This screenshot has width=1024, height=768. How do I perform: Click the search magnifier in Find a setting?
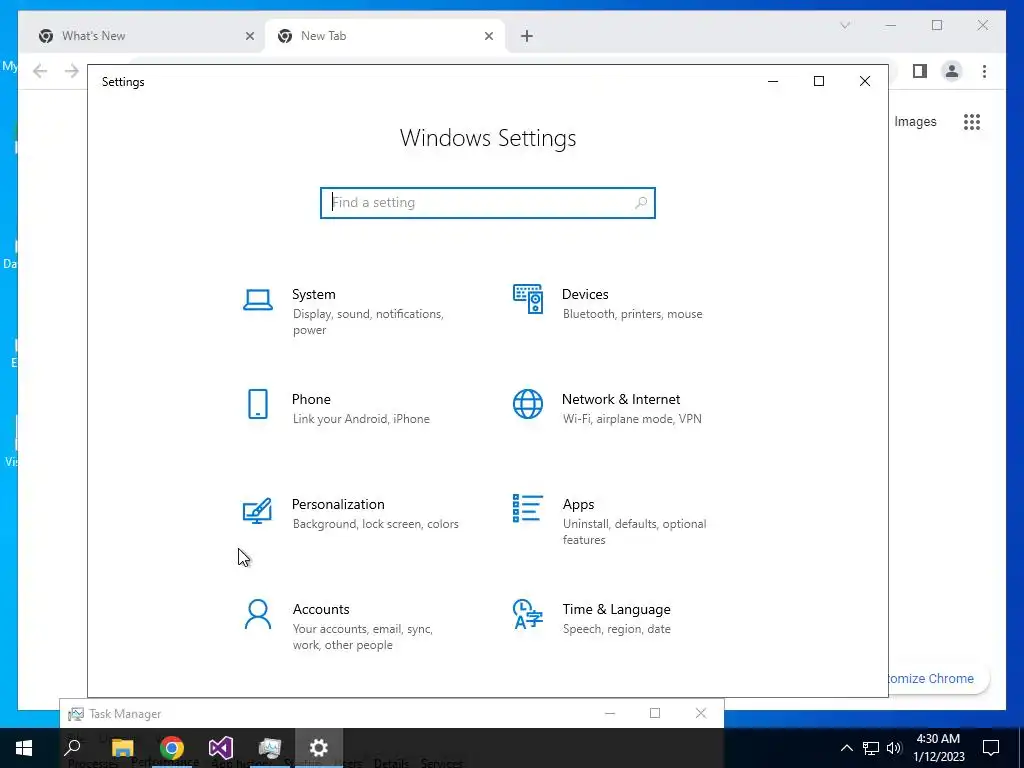point(641,202)
